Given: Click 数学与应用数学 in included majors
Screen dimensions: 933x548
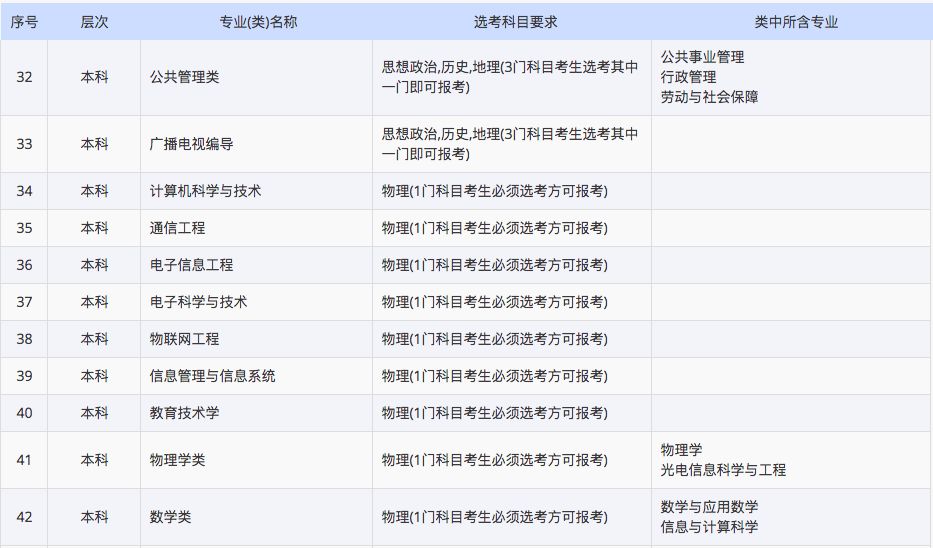Looking at the screenshot, I should point(709,507).
